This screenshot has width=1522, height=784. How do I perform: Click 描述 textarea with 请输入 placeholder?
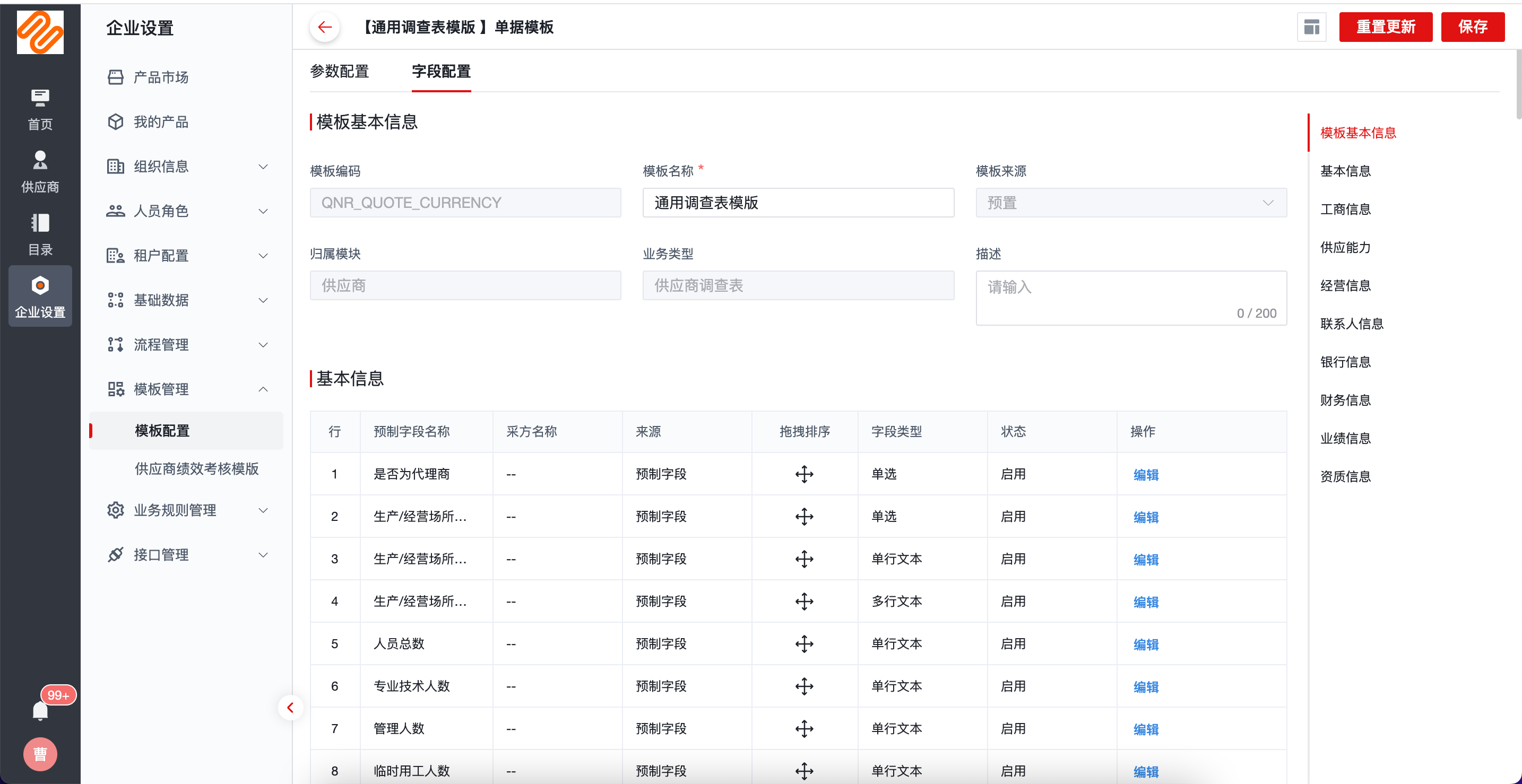(1131, 298)
